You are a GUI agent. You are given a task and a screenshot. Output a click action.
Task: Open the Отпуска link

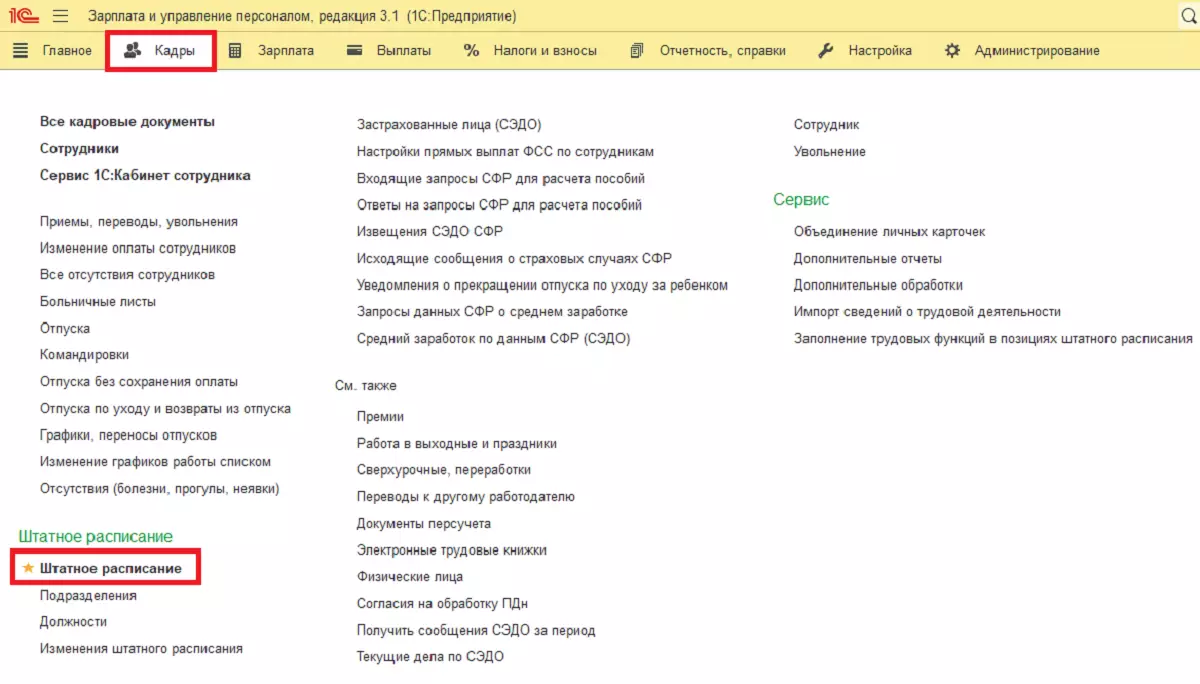pos(65,328)
